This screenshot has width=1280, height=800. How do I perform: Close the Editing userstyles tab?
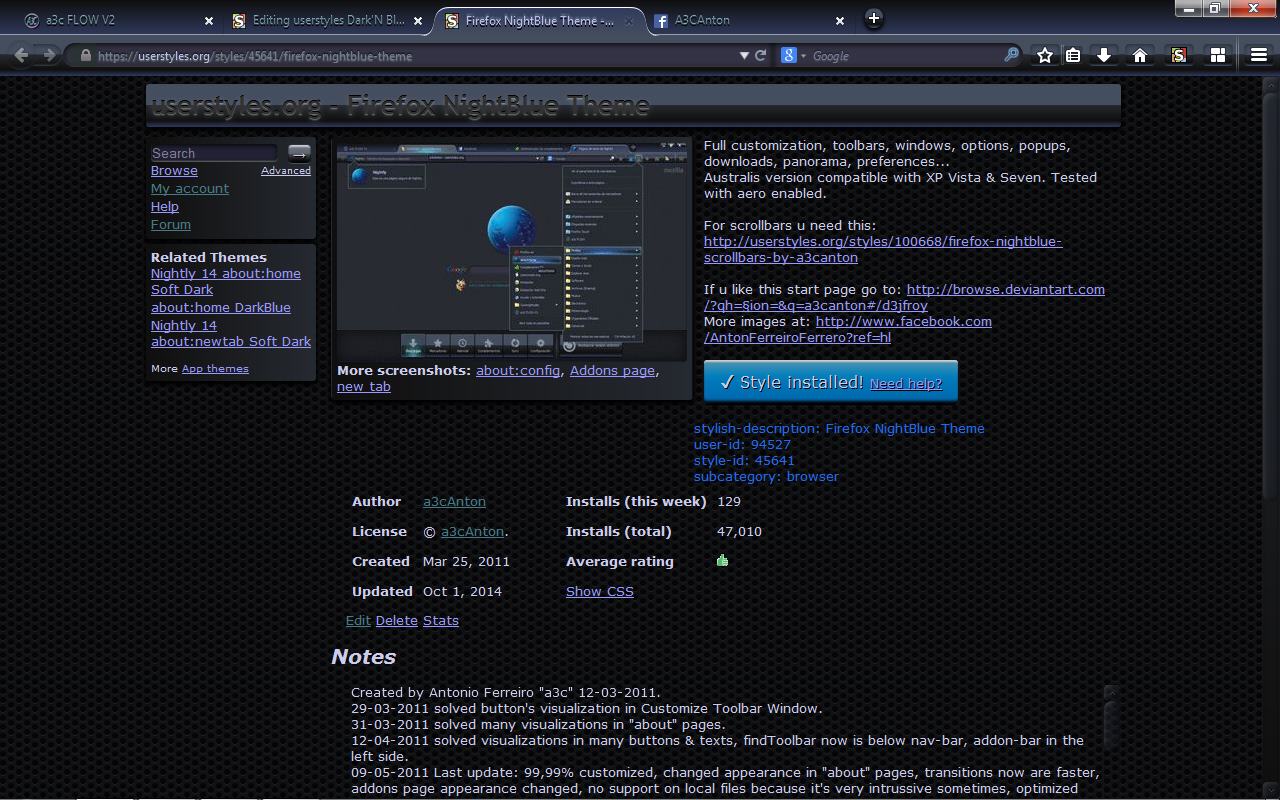[x=419, y=20]
